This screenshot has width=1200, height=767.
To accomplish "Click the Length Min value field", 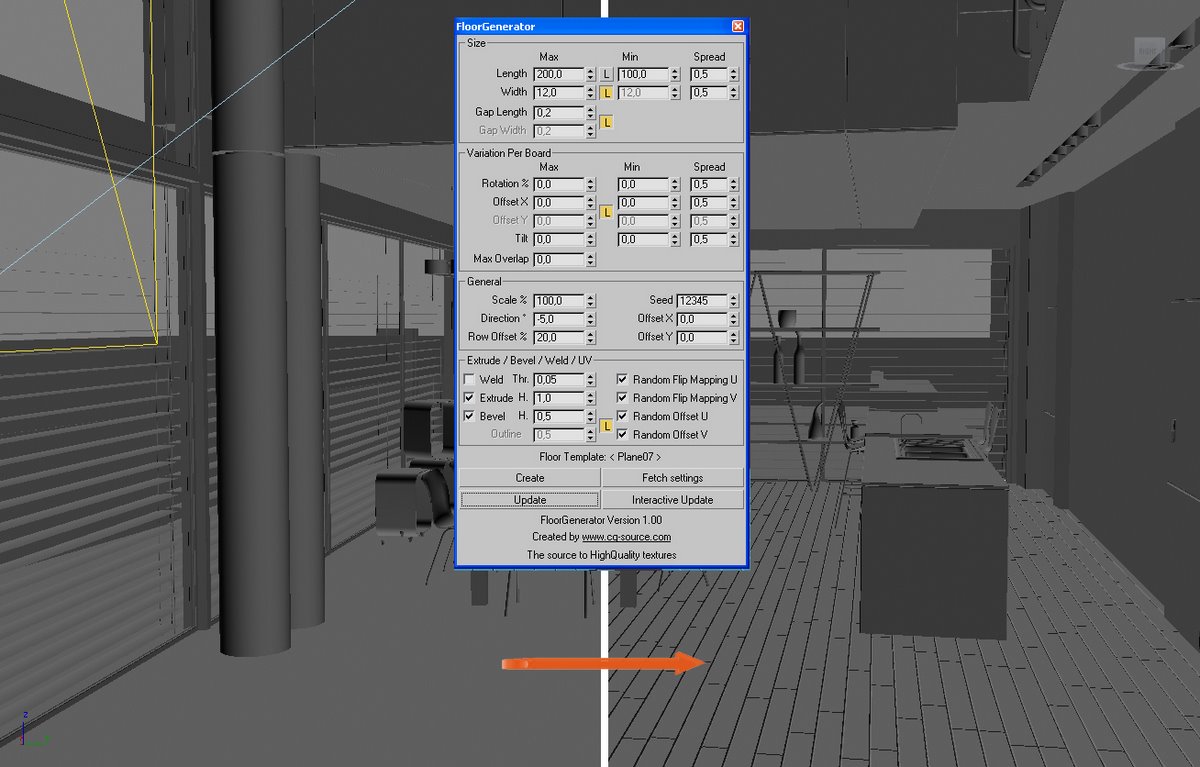I will (x=643, y=74).
